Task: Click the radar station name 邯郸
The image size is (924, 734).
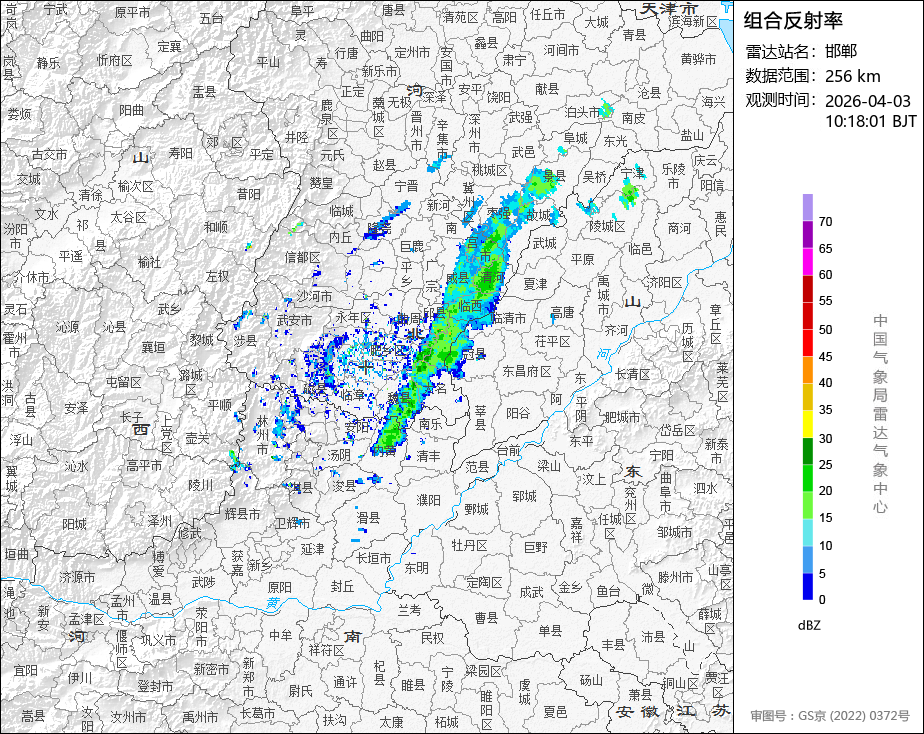Action: tap(841, 51)
